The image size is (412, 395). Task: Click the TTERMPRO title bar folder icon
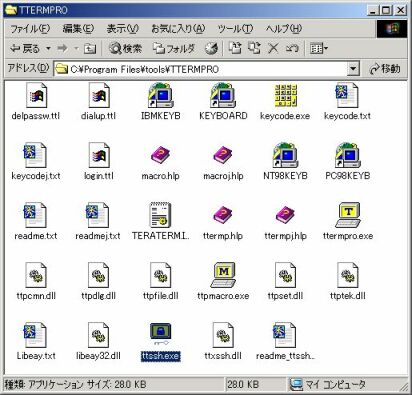point(11,10)
